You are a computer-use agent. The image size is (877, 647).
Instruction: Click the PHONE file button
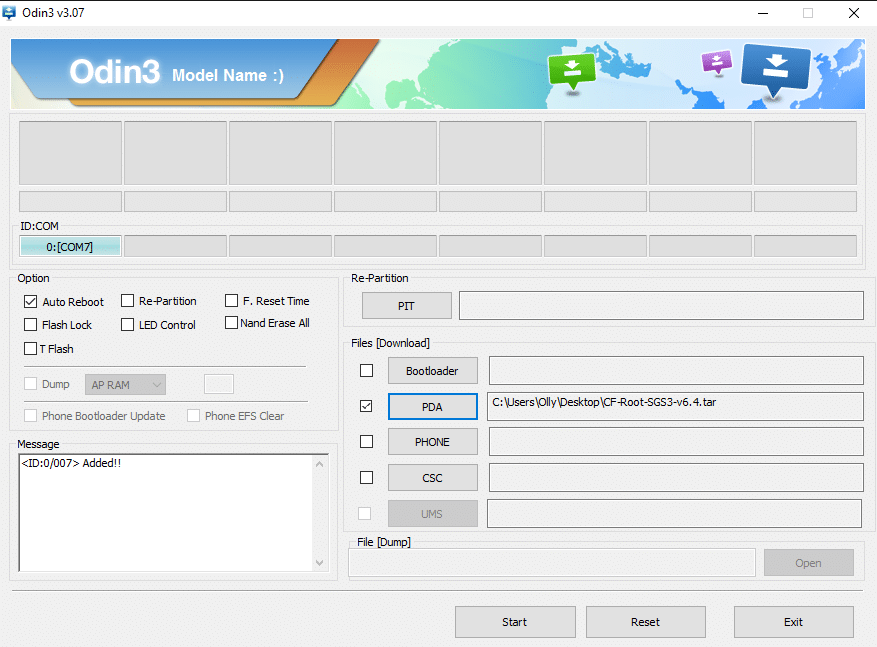coord(432,442)
